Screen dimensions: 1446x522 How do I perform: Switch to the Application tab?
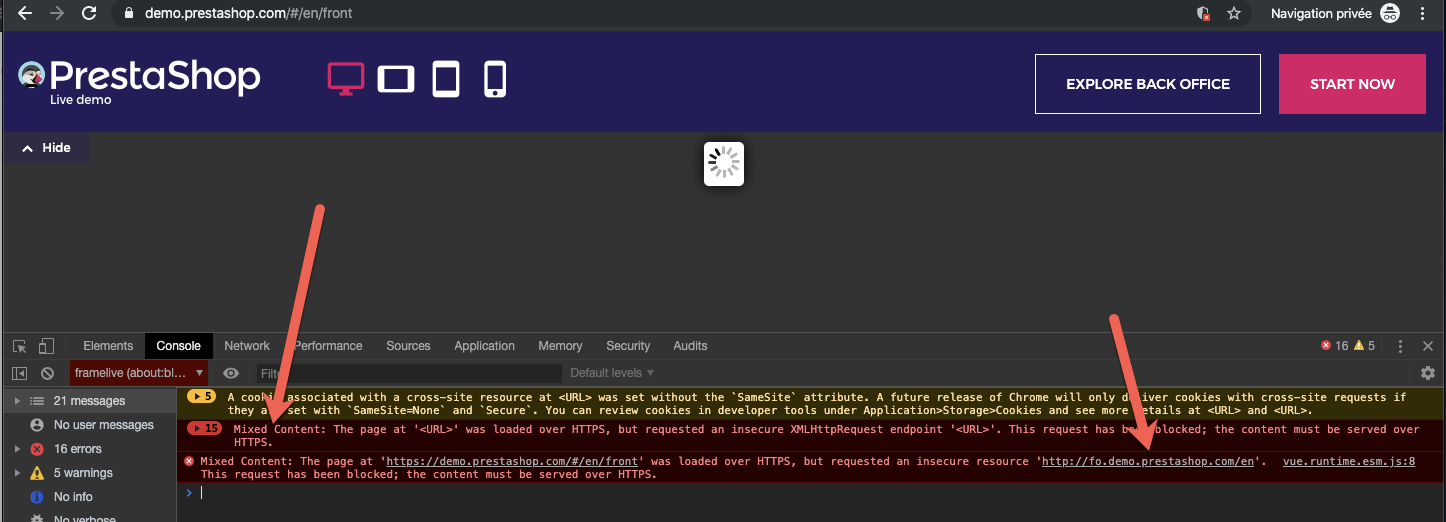[x=484, y=346]
